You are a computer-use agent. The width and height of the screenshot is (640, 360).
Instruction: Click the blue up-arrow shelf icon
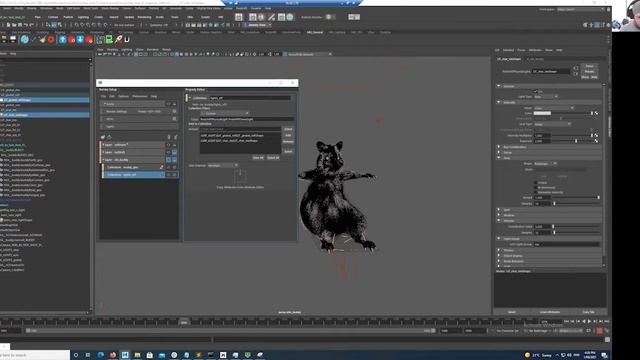pos(62,39)
